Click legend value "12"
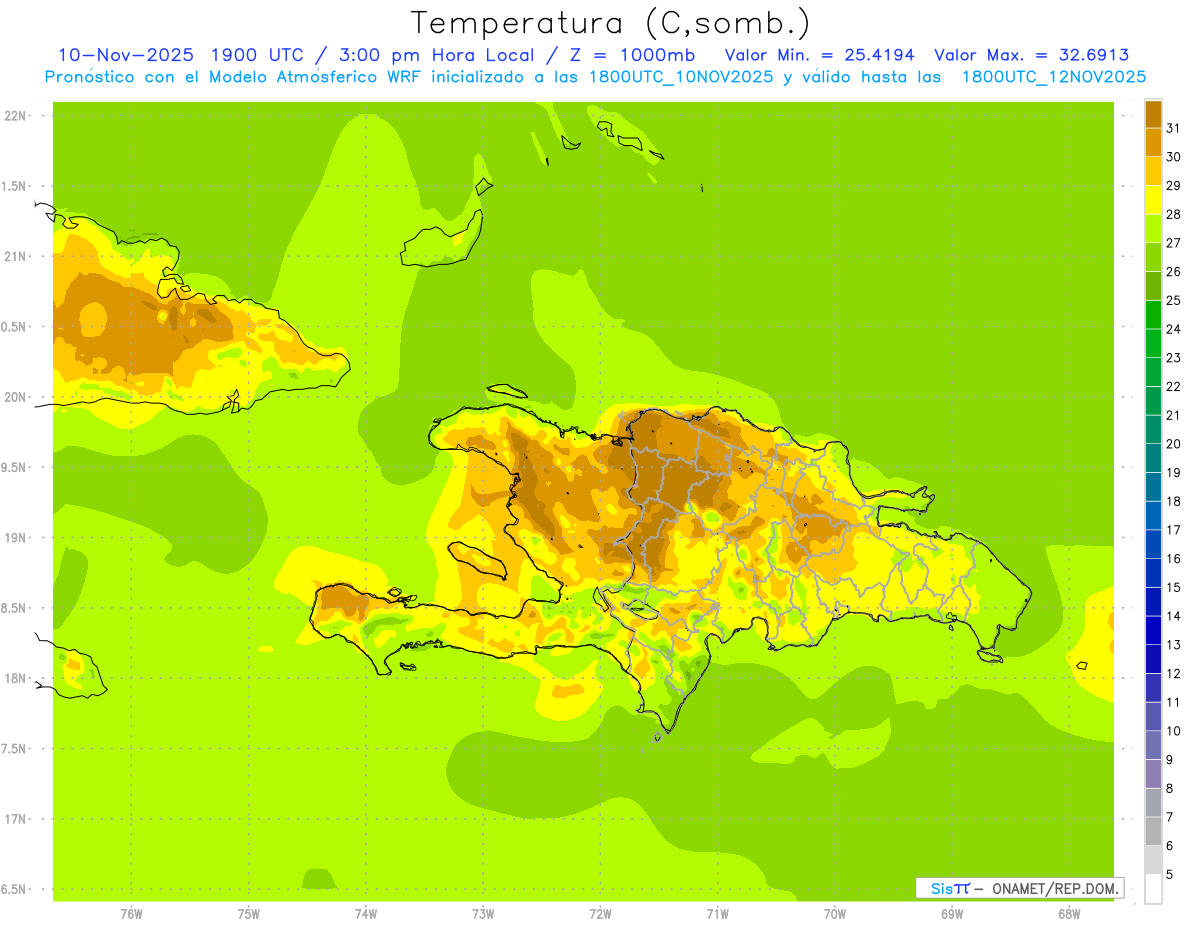Viewport: 1200px width, 927px height. pos(1174,674)
